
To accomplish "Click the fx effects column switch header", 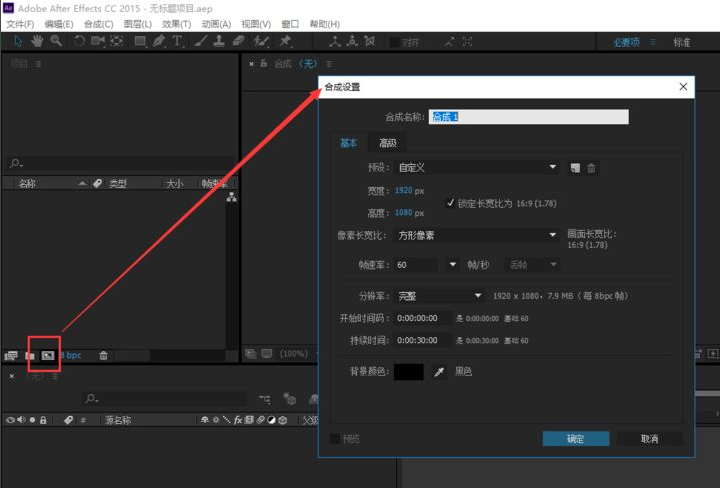I will [x=238, y=420].
